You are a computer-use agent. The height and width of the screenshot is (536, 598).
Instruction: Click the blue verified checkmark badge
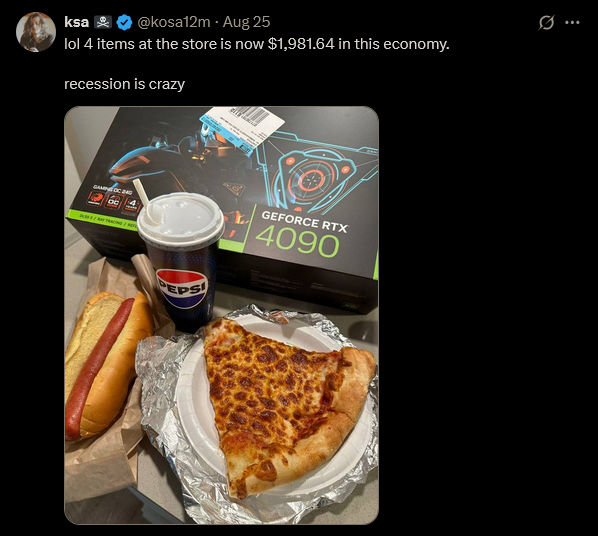(x=124, y=22)
